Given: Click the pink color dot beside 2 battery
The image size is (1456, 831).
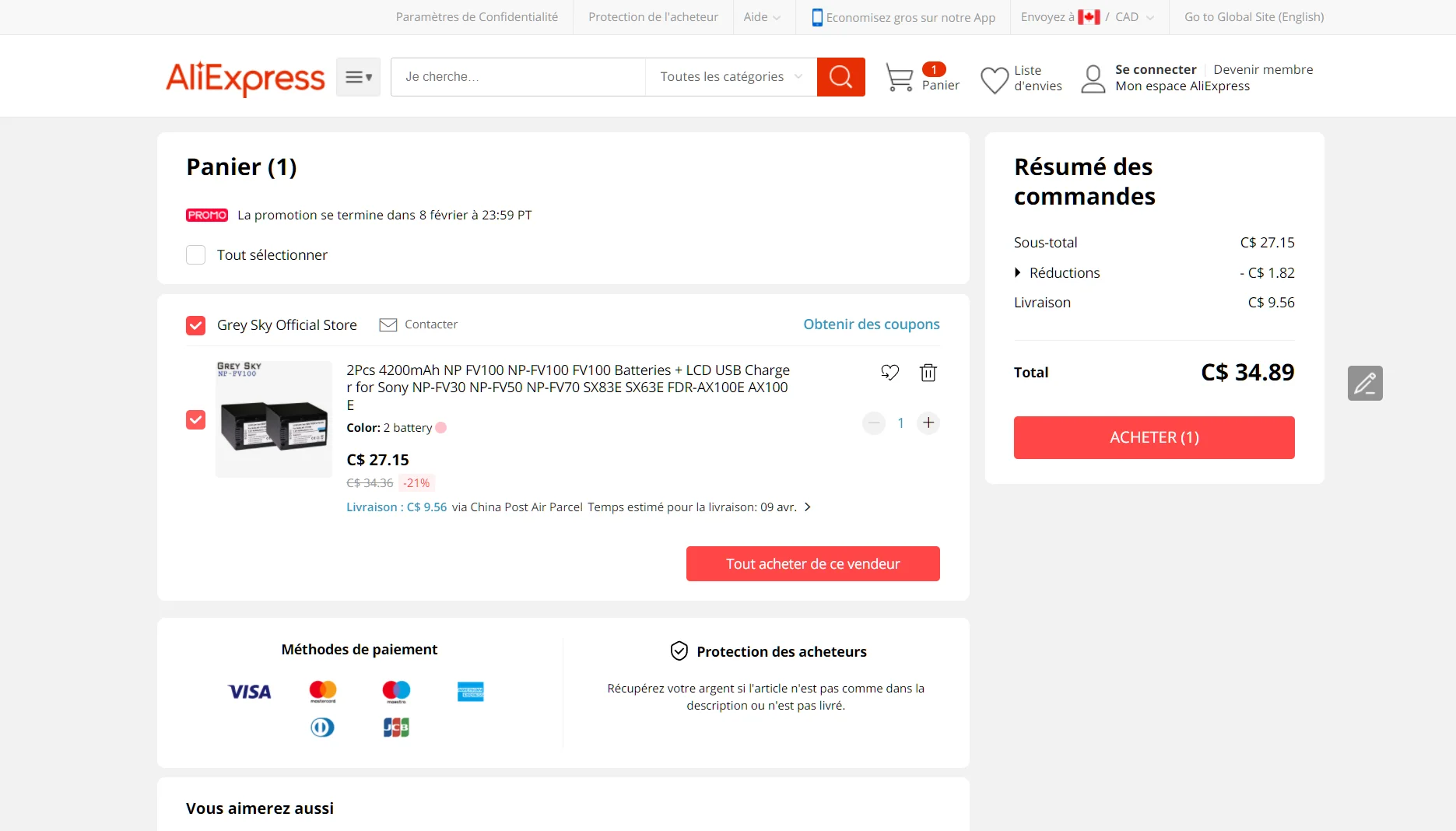Looking at the screenshot, I should click(x=441, y=428).
